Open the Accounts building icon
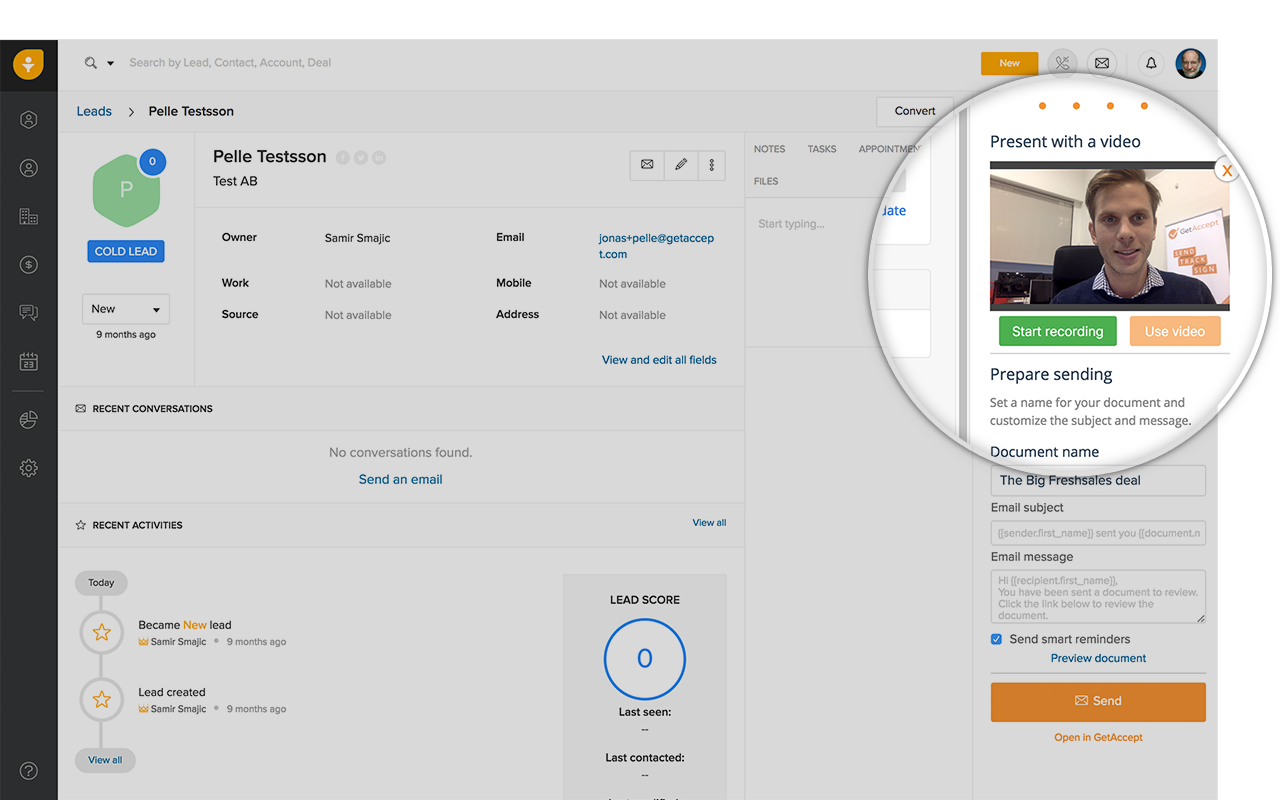Screen dimensions: 1280x800 28,216
